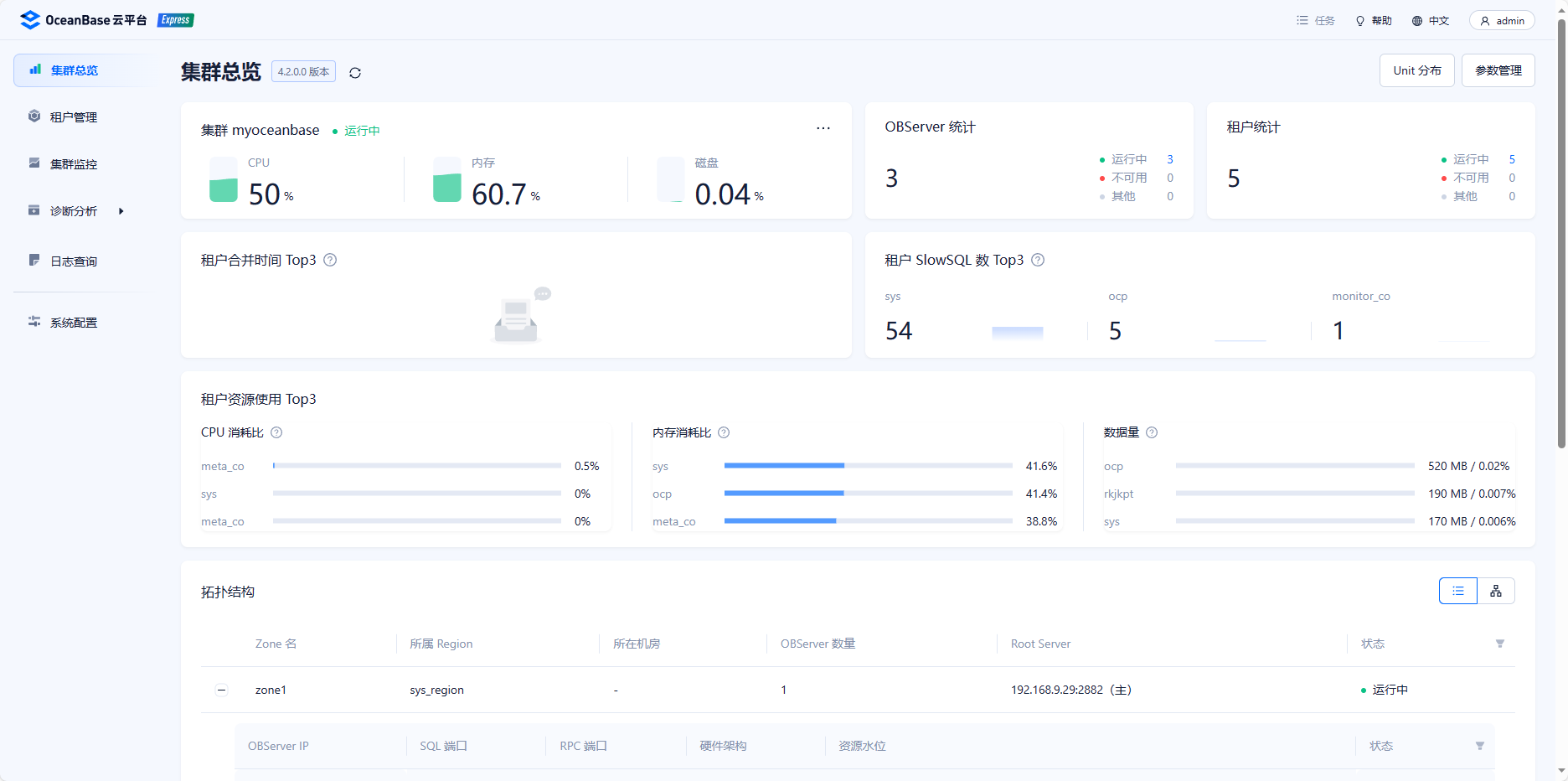Viewport: 1568px width, 781px height.
Task: Click the 租户合并时间 Top3 help icon
Action: pyautogui.click(x=330, y=260)
